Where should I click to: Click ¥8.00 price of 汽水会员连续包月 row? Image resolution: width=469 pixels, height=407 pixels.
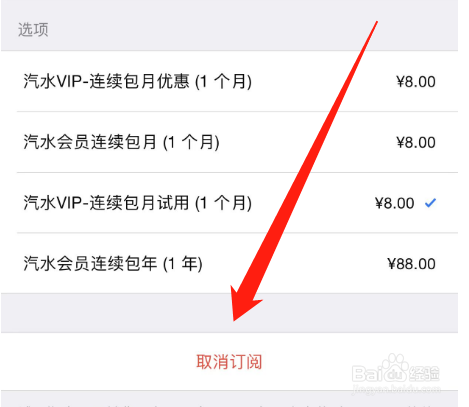pos(416,143)
